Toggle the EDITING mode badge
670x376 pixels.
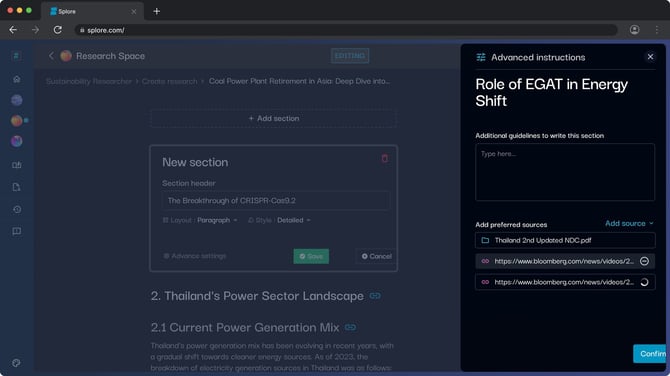tap(350, 56)
